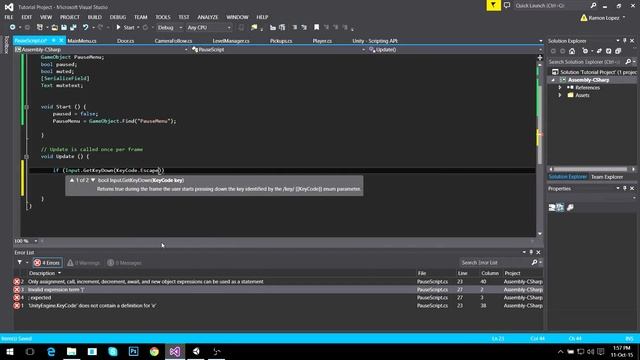Select the 'UnityEngine.KeyCode' definition error row
The width and height of the screenshot is (640, 360).
pyautogui.click(x=278, y=306)
